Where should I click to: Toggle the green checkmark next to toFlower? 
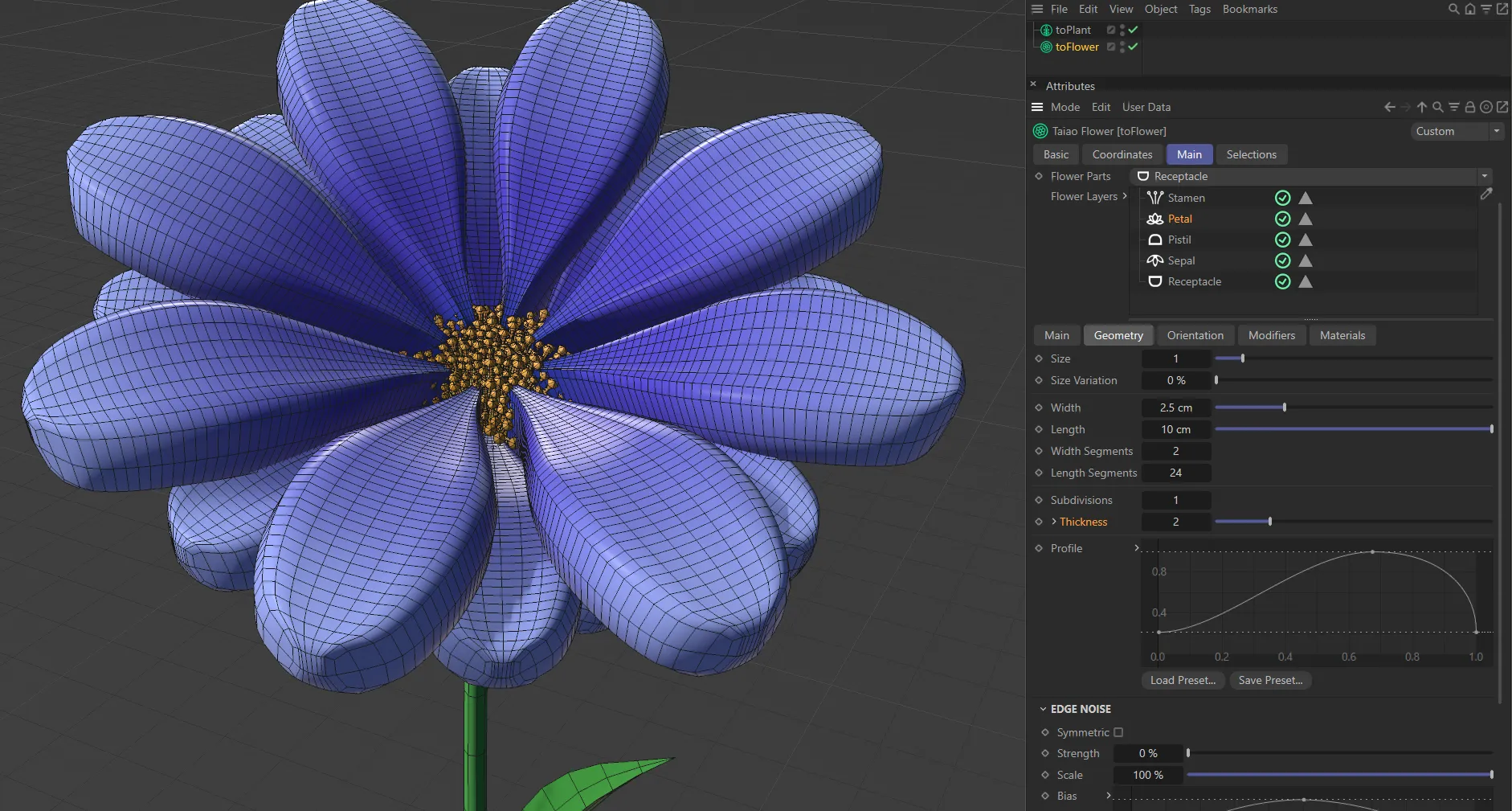pos(1133,47)
